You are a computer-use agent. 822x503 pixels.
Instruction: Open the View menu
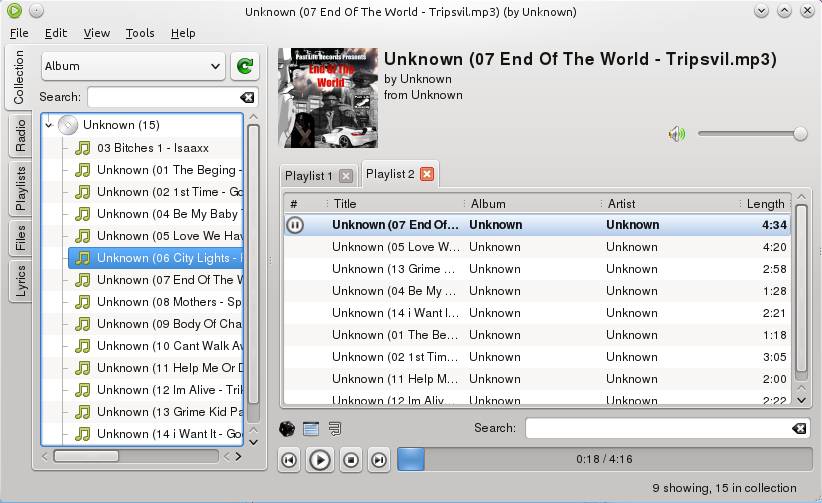click(x=96, y=33)
